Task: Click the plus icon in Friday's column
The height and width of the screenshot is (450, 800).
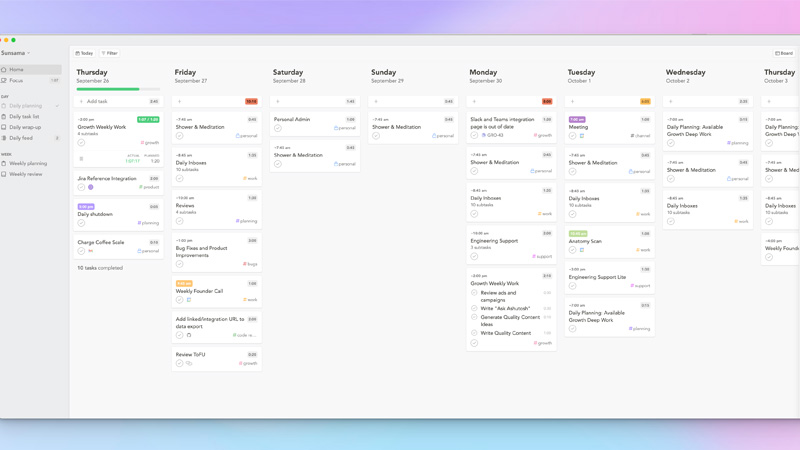Action: point(179,101)
